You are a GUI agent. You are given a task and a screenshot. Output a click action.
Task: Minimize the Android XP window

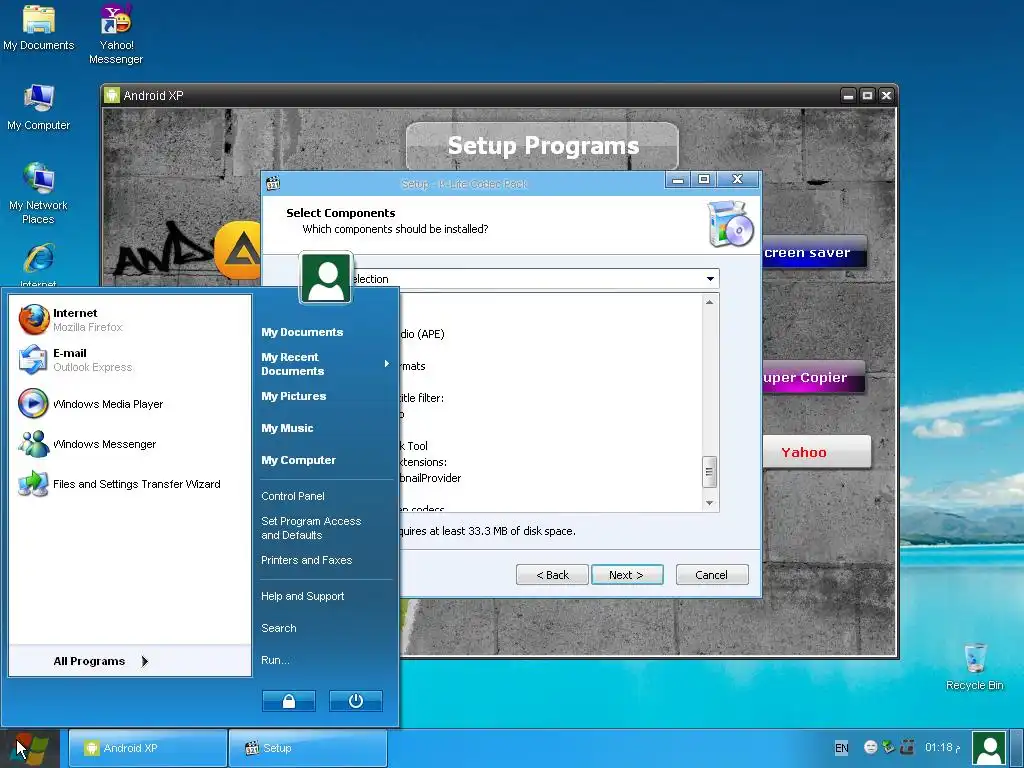(848, 95)
